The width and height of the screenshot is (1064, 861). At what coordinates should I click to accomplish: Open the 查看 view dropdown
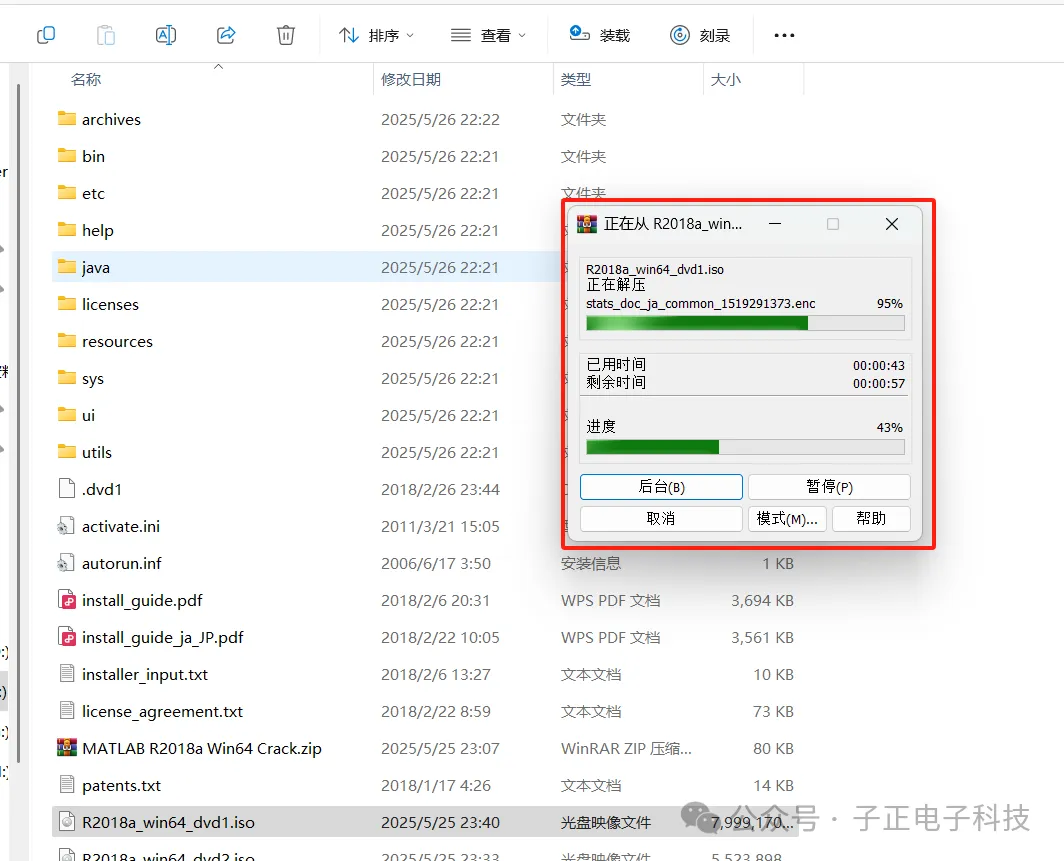point(488,35)
